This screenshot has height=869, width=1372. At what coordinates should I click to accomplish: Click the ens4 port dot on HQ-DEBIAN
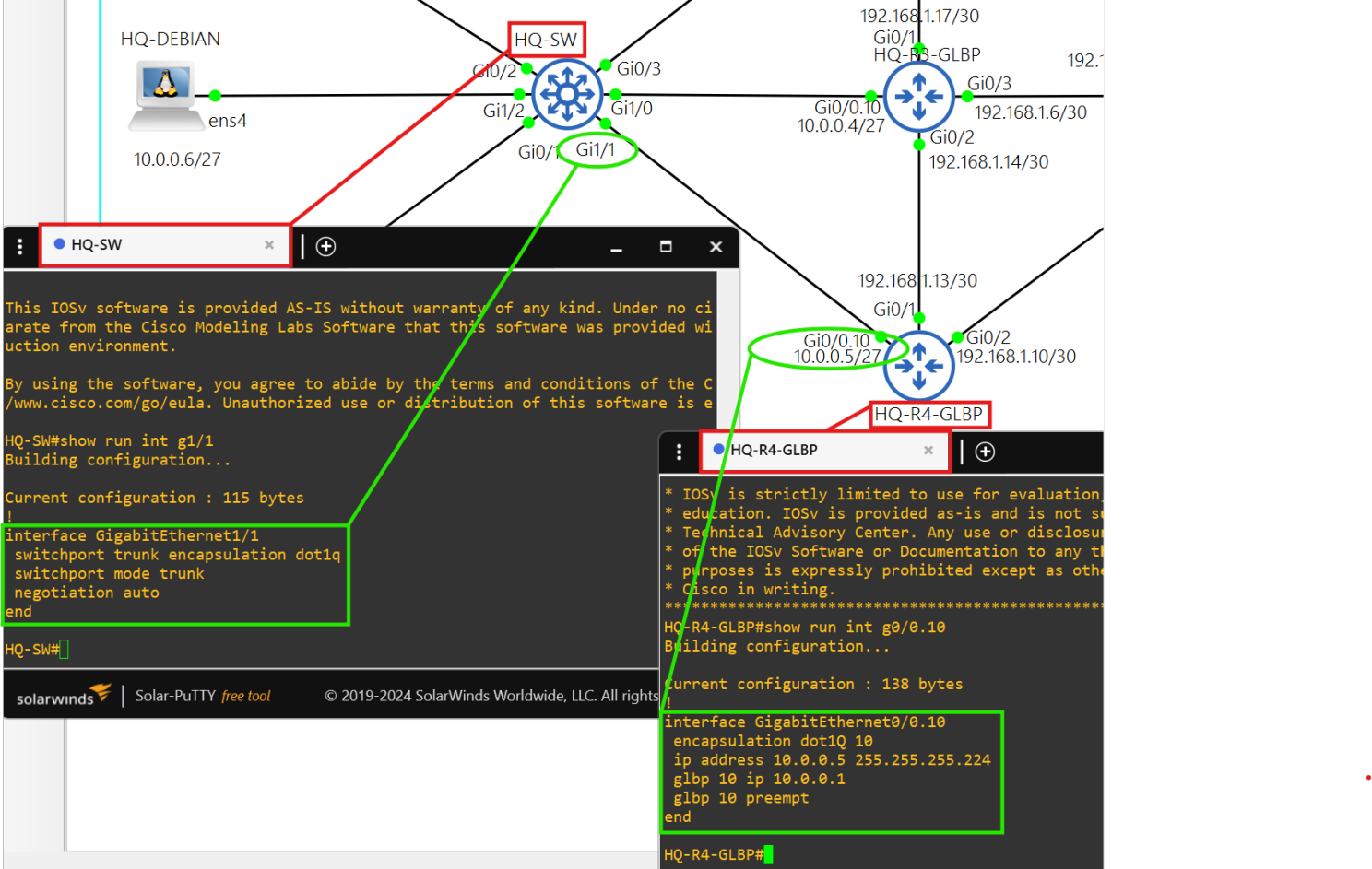pyautogui.click(x=215, y=96)
